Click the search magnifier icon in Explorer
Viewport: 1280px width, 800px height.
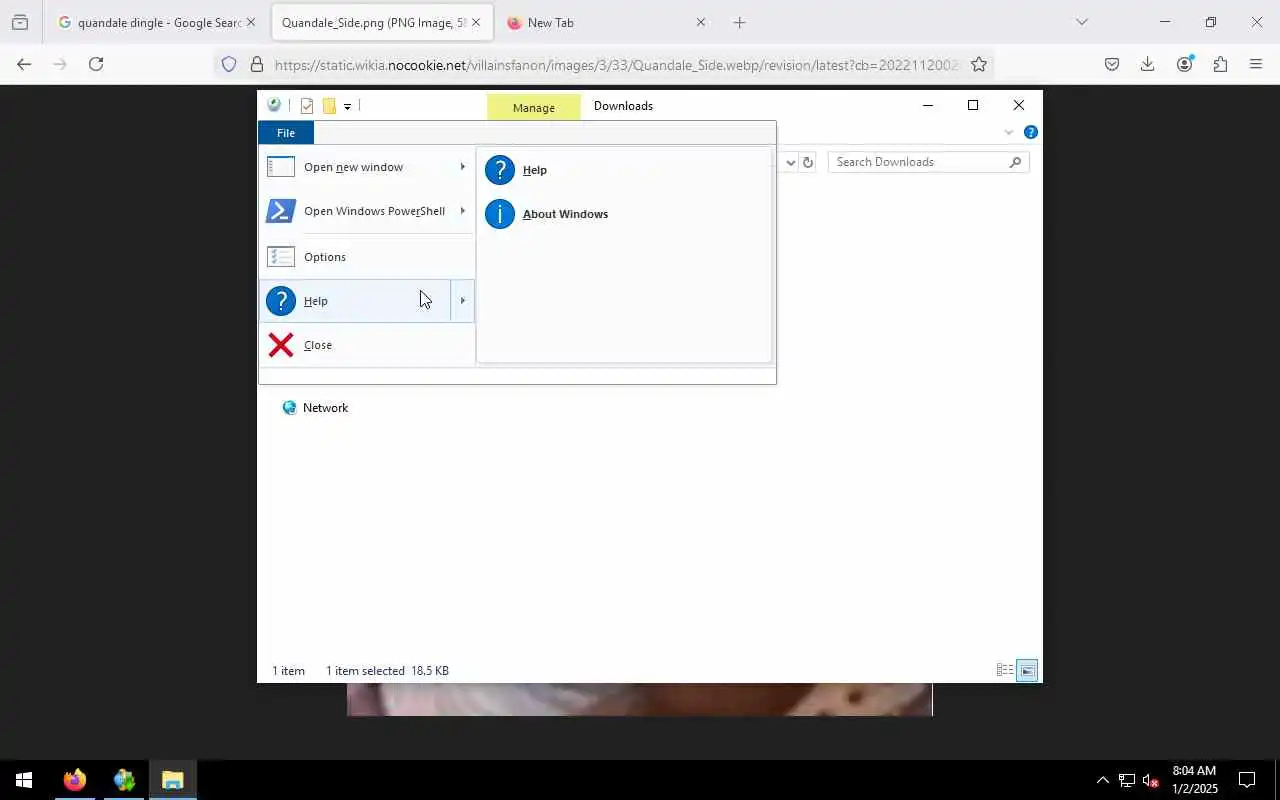click(x=1015, y=162)
